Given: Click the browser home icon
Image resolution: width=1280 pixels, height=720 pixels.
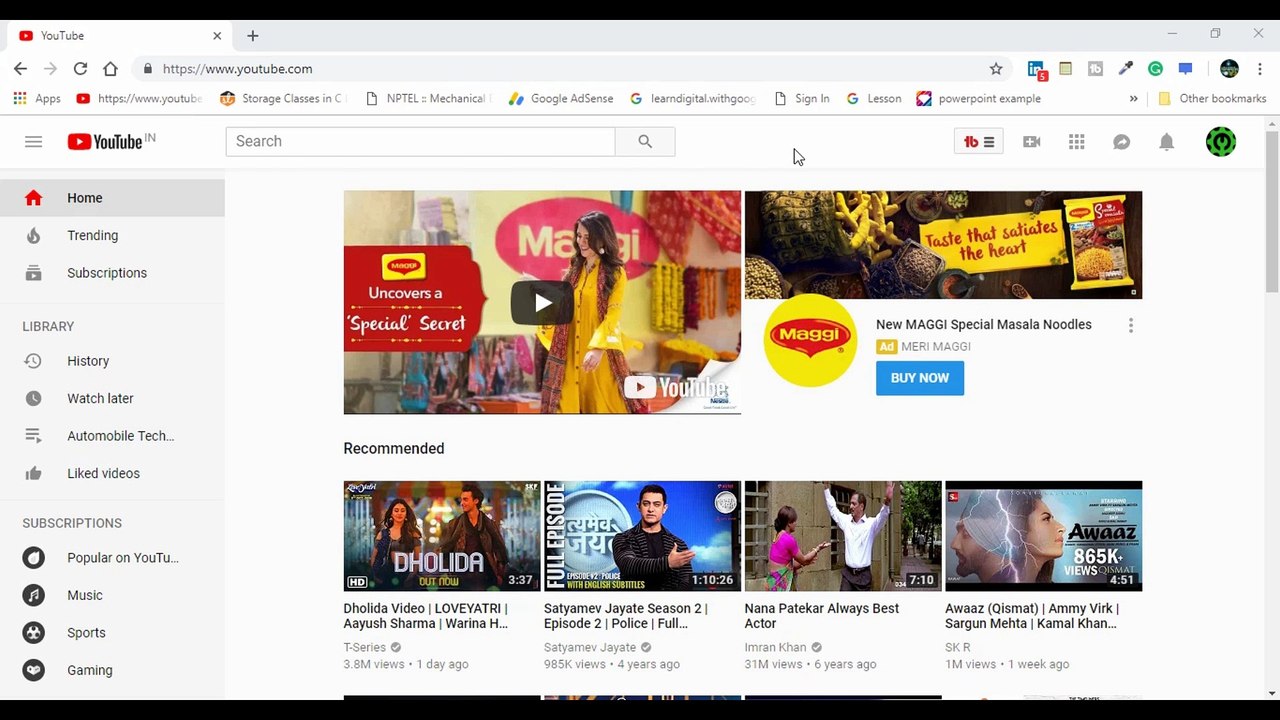Looking at the screenshot, I should click(x=110, y=69).
